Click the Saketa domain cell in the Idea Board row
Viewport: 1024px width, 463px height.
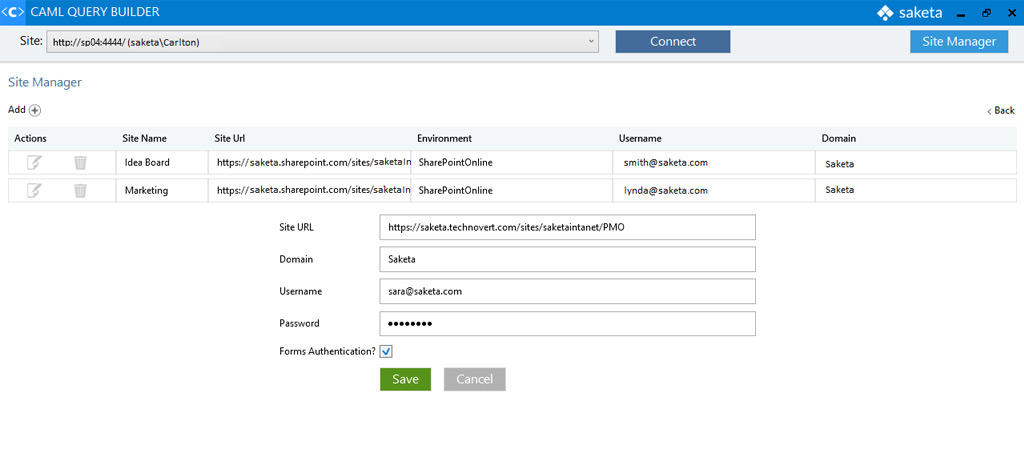click(x=916, y=163)
